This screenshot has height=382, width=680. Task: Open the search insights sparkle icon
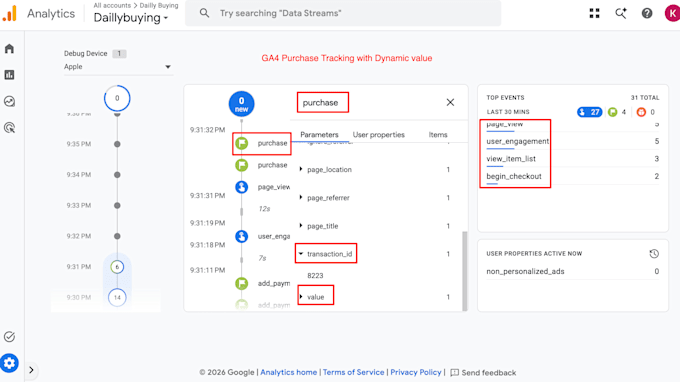click(621, 13)
